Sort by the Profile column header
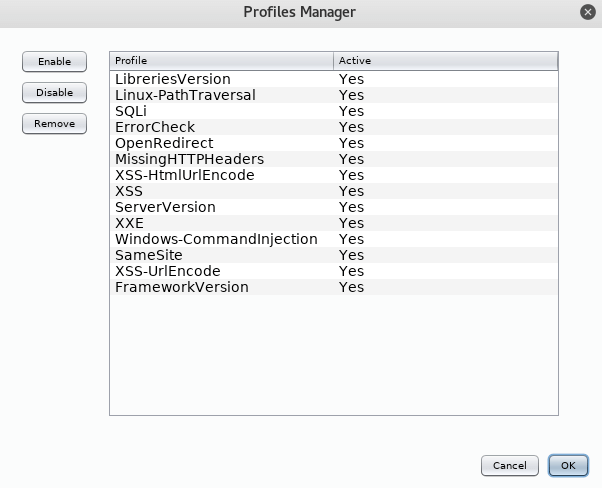The height and width of the screenshot is (488, 602). tap(221, 61)
